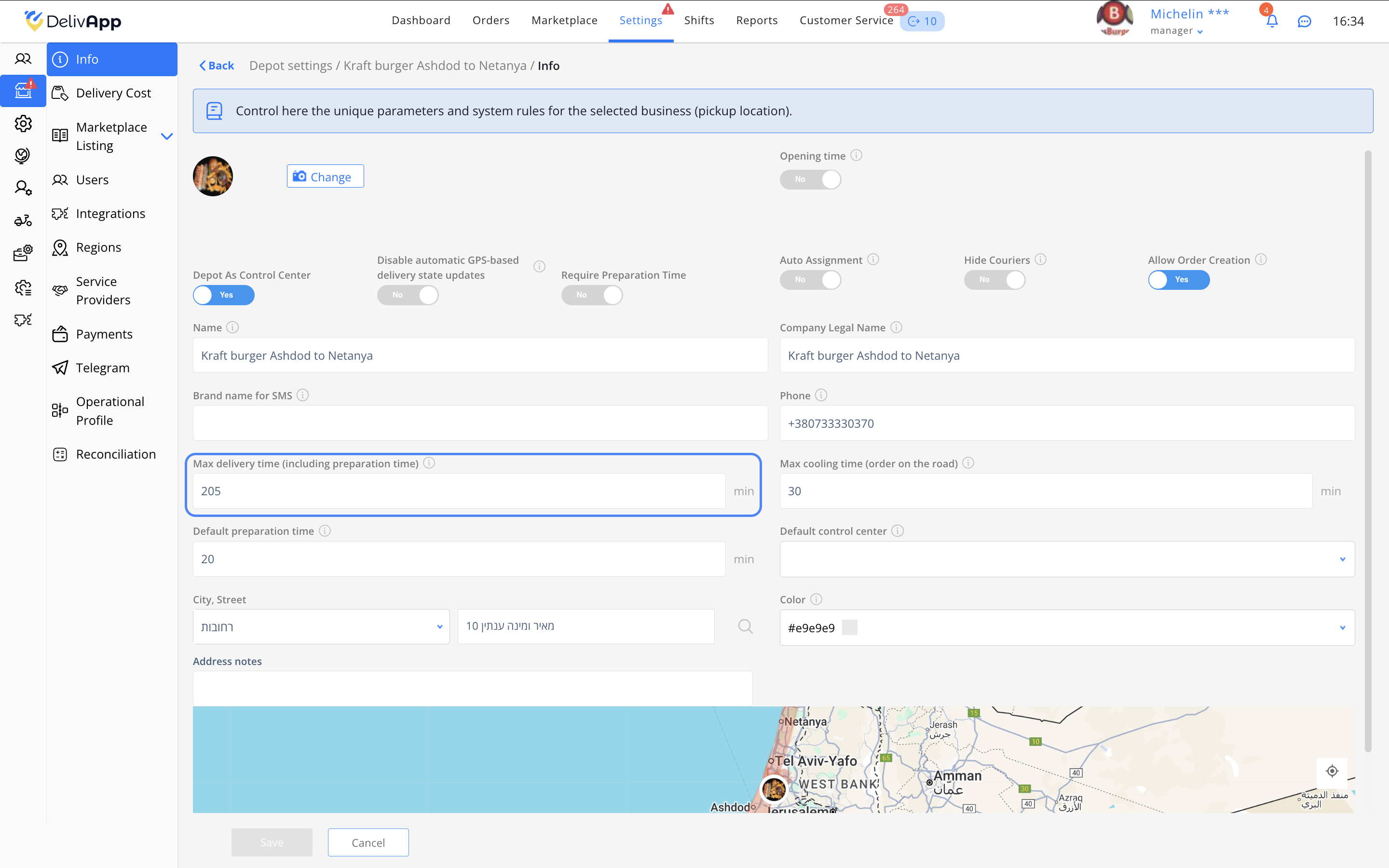Open the couriers scooter icon in the sidebar
1389x868 pixels.
tap(23, 220)
